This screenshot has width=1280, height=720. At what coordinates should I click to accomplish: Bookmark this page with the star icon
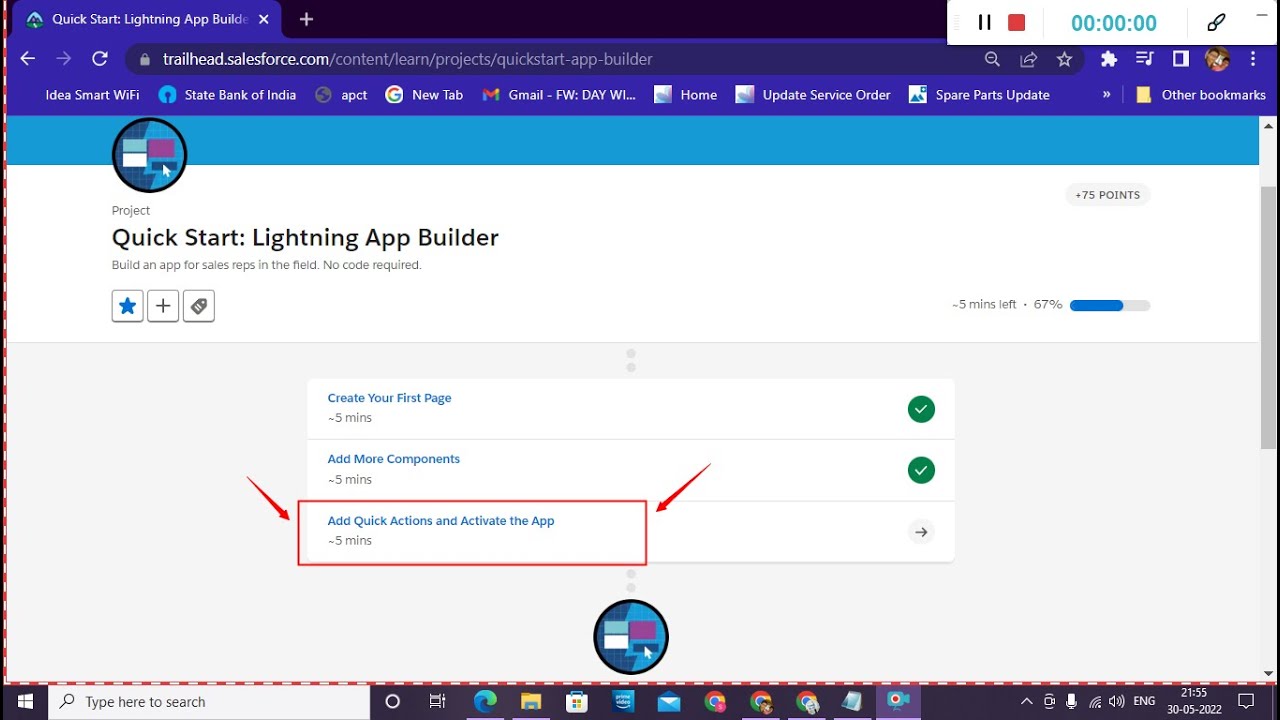pos(1064,59)
